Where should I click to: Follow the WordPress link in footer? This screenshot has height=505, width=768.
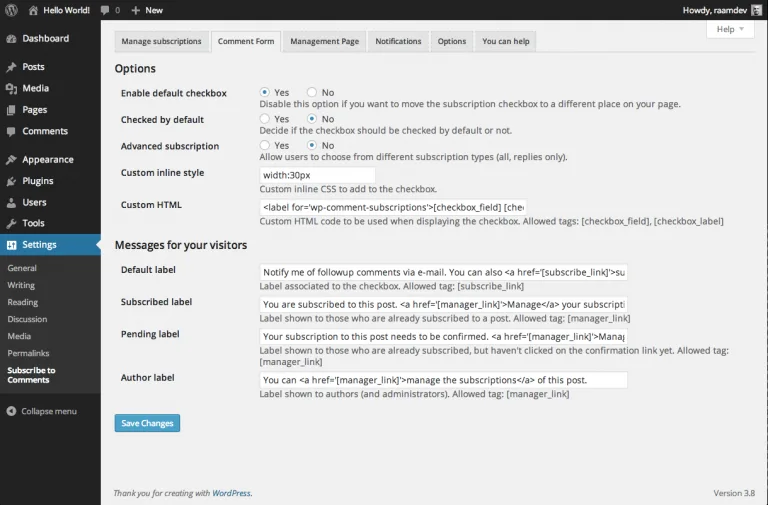point(232,493)
